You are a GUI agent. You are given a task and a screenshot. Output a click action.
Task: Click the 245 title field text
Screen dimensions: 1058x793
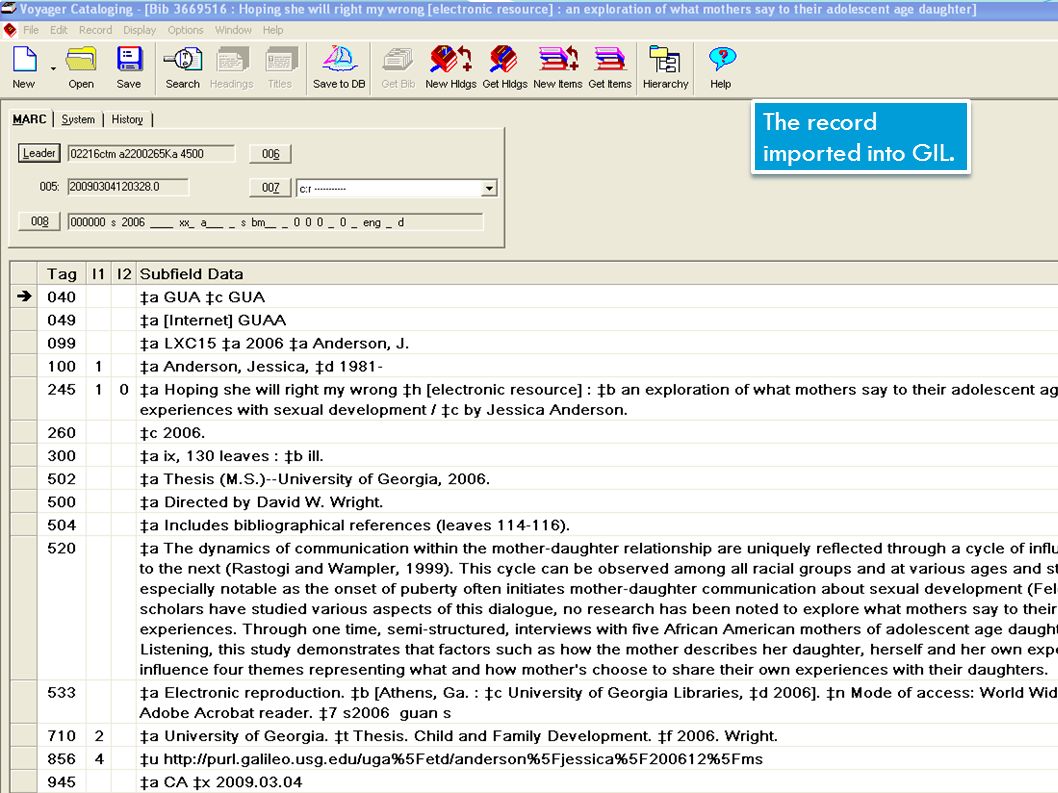click(x=597, y=400)
